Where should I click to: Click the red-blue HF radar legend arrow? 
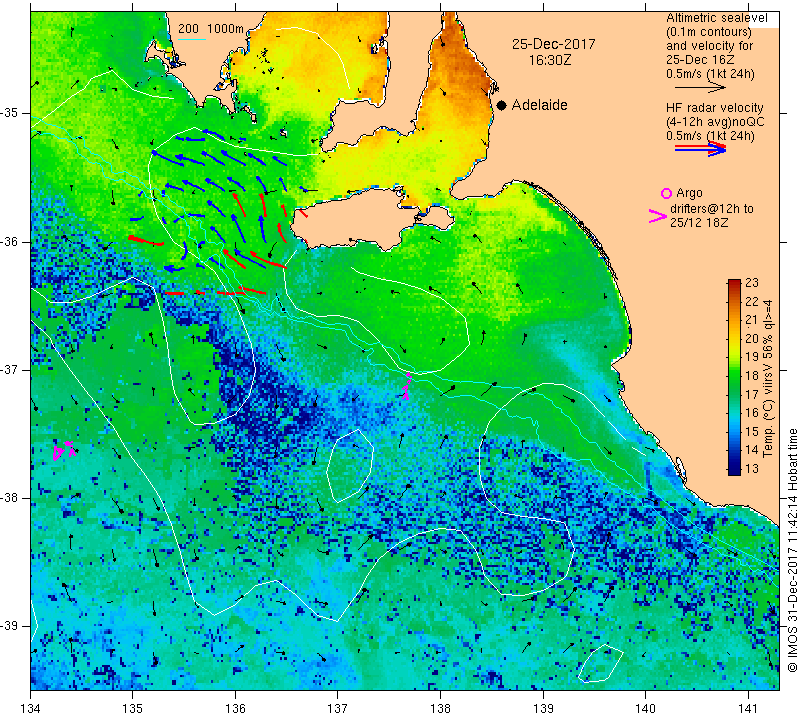click(x=701, y=149)
